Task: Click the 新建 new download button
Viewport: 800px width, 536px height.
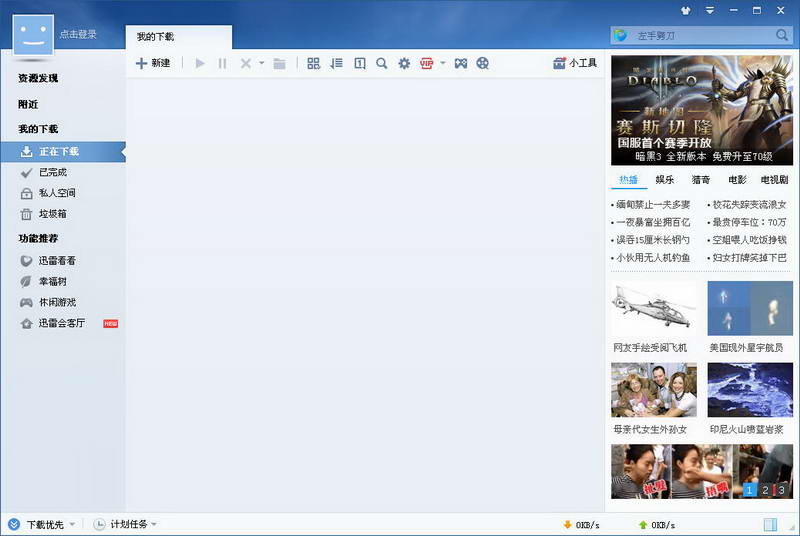Action: (153, 63)
